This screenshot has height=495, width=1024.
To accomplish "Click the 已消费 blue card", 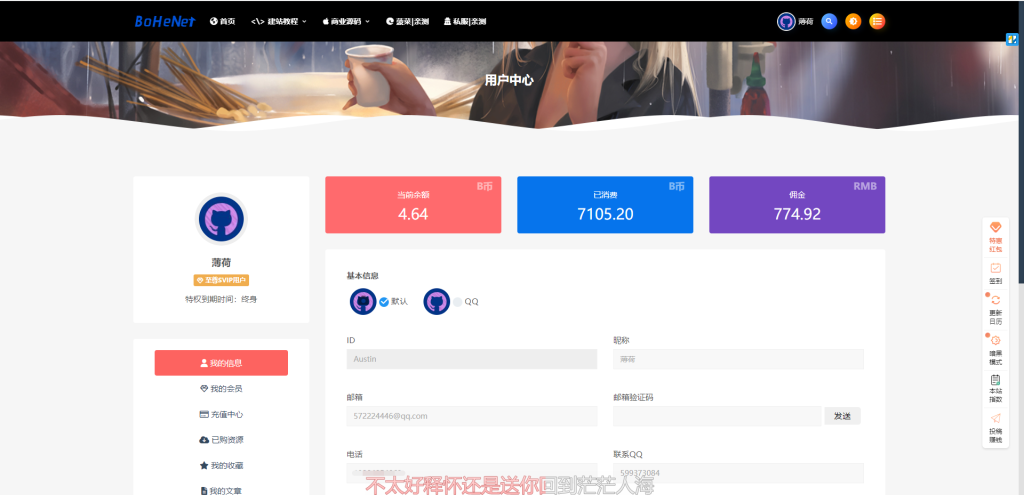I will [605, 204].
